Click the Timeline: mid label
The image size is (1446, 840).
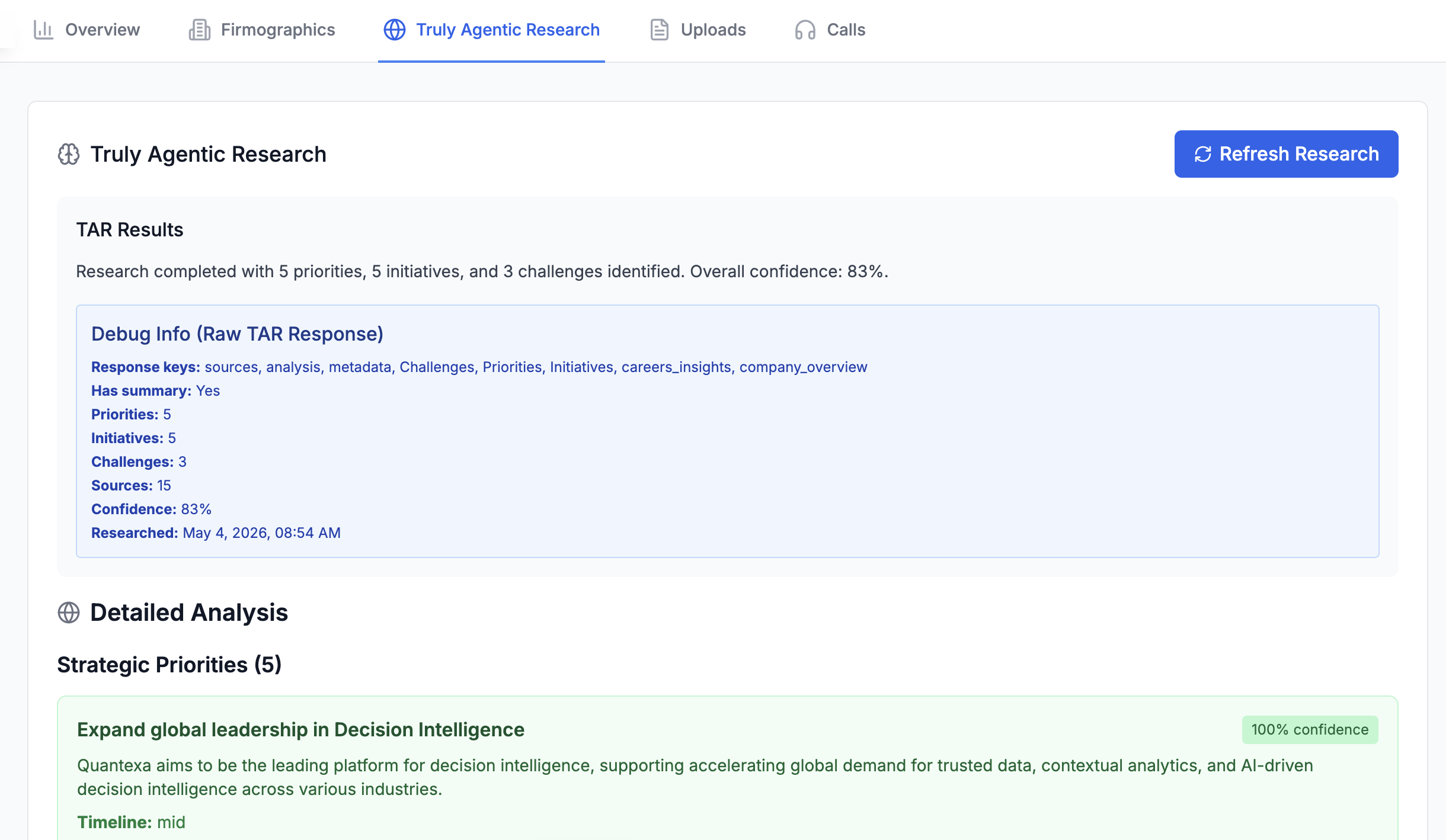click(132, 822)
